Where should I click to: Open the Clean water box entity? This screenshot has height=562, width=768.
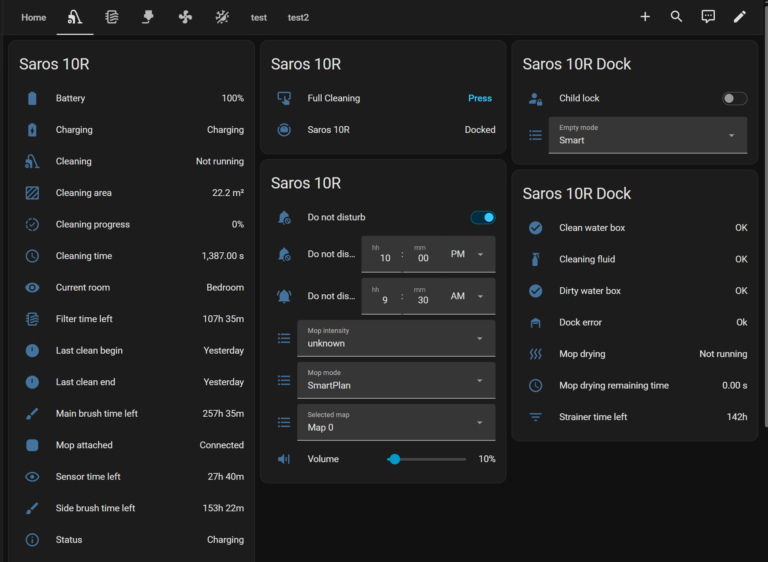pyautogui.click(x=638, y=228)
